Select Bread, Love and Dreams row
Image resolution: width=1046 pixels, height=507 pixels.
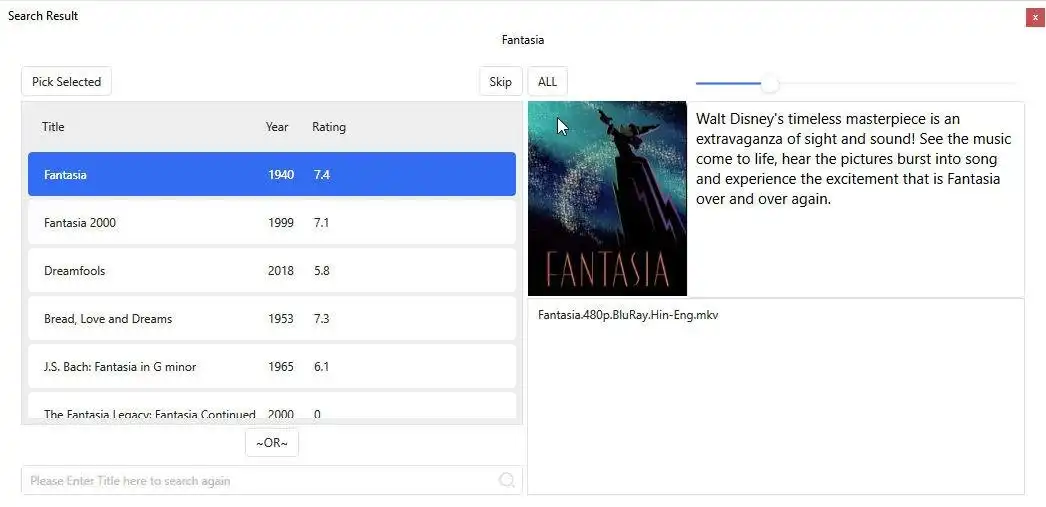pyautogui.click(x=271, y=319)
